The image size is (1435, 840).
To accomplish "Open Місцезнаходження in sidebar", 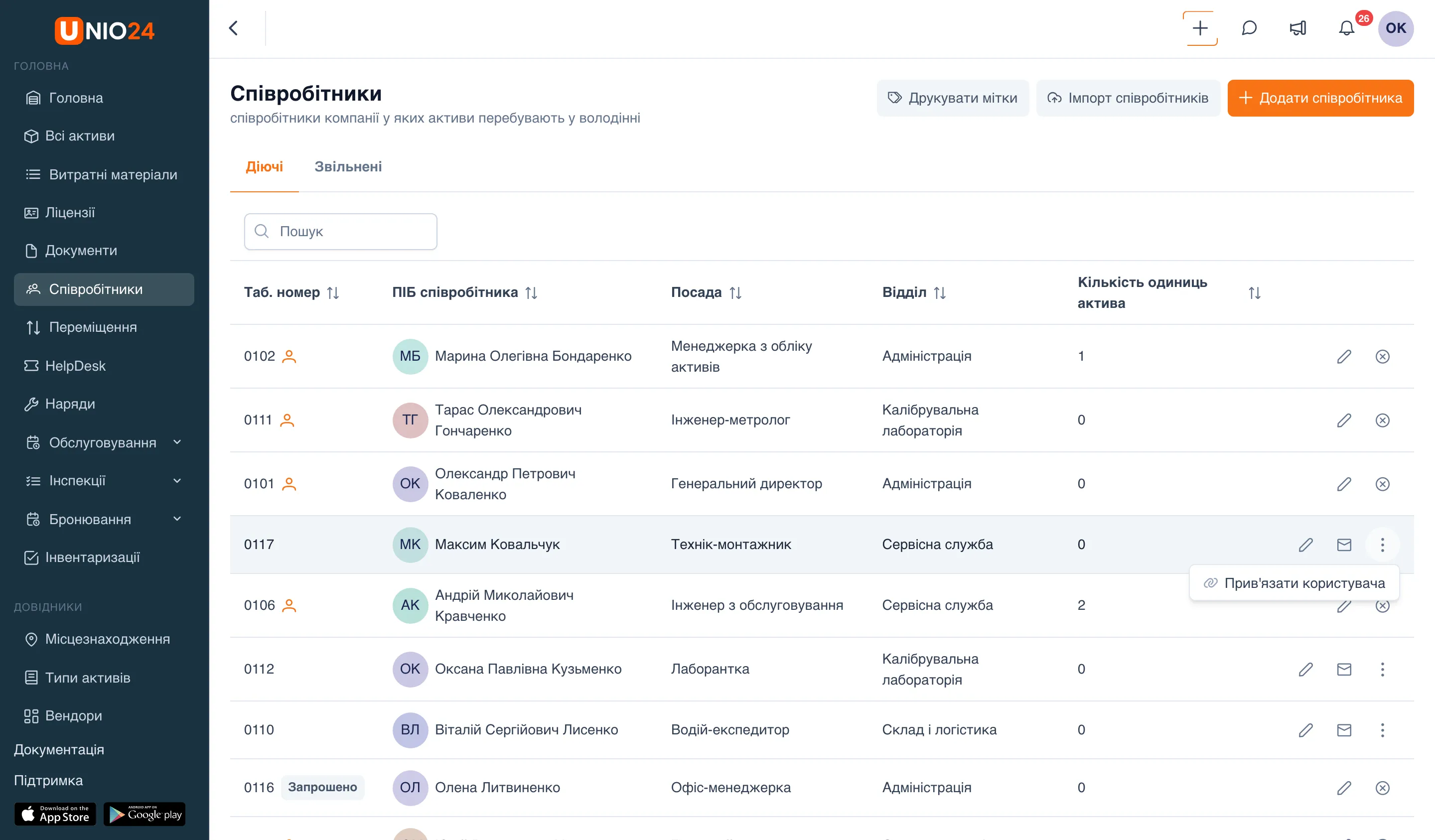I will point(104,639).
